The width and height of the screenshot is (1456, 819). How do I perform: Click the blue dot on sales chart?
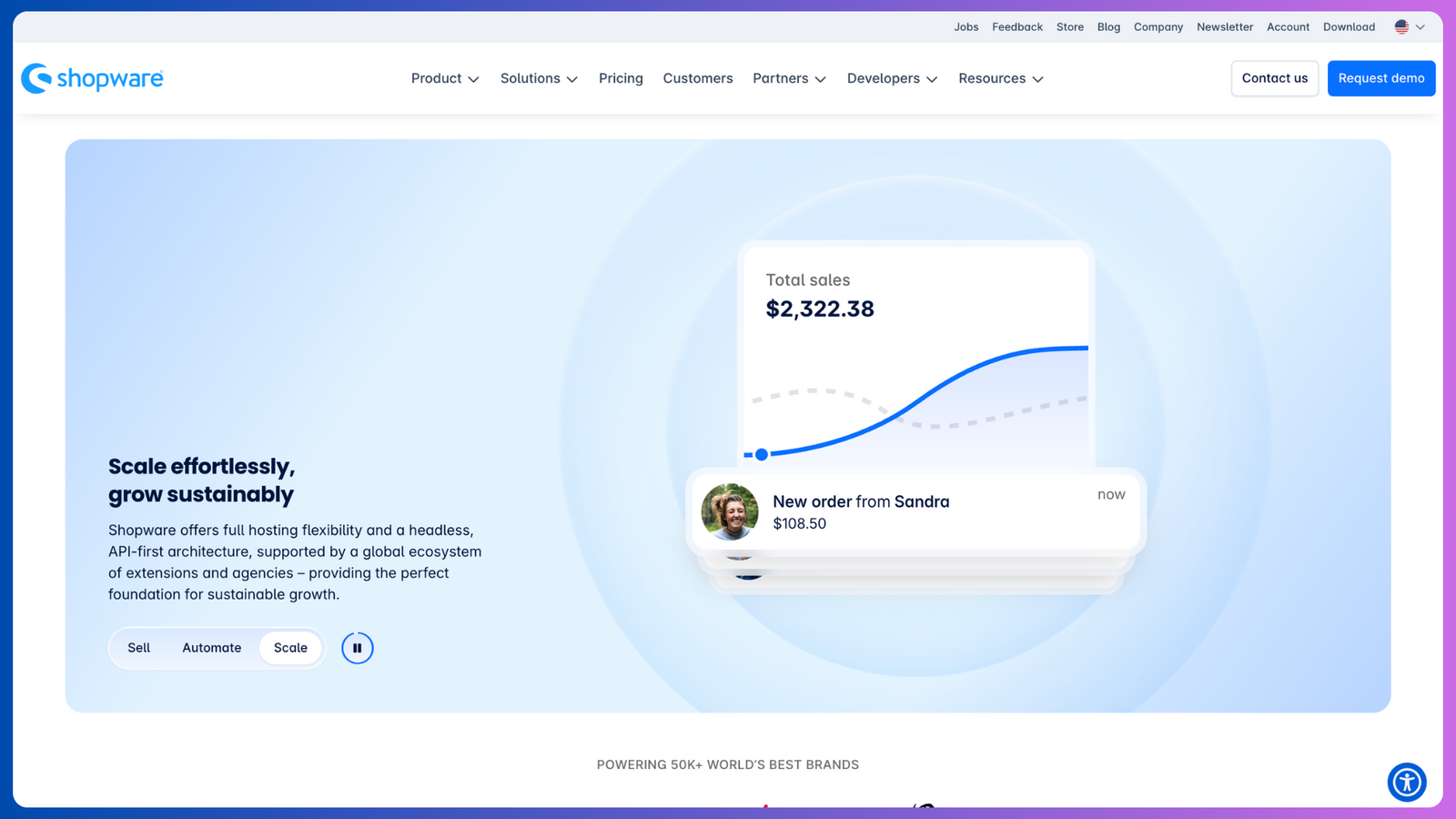pos(762,454)
